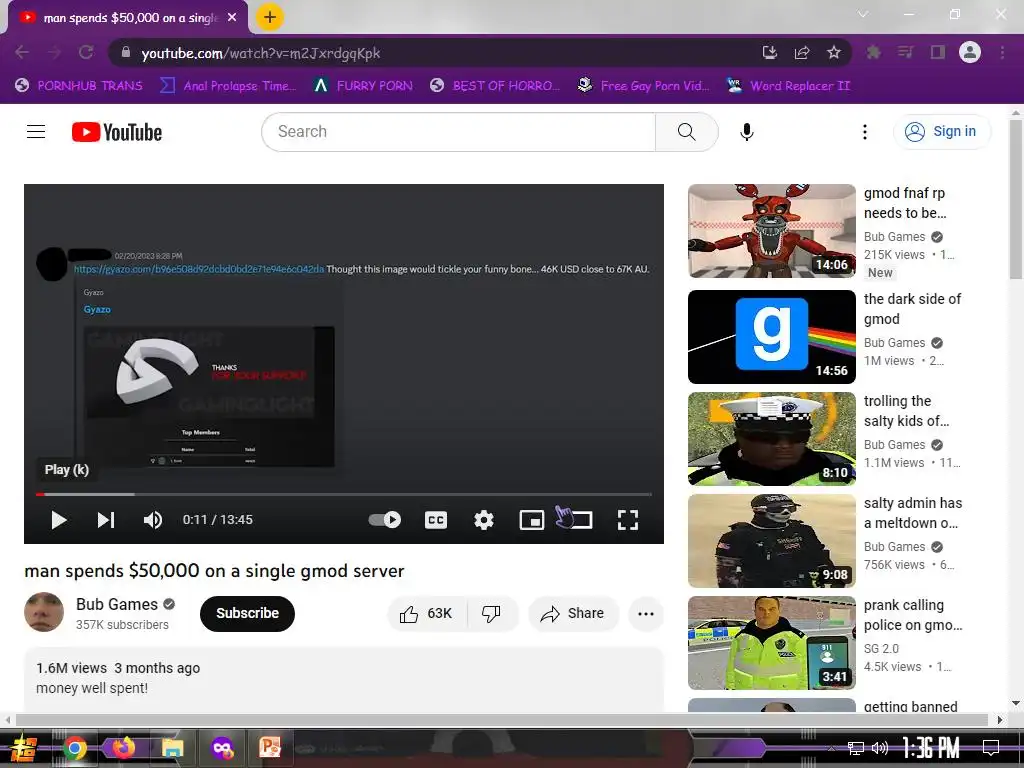The width and height of the screenshot is (1024, 768).
Task: Click the horizontal scrollbar at bottom
Action: tap(502, 720)
